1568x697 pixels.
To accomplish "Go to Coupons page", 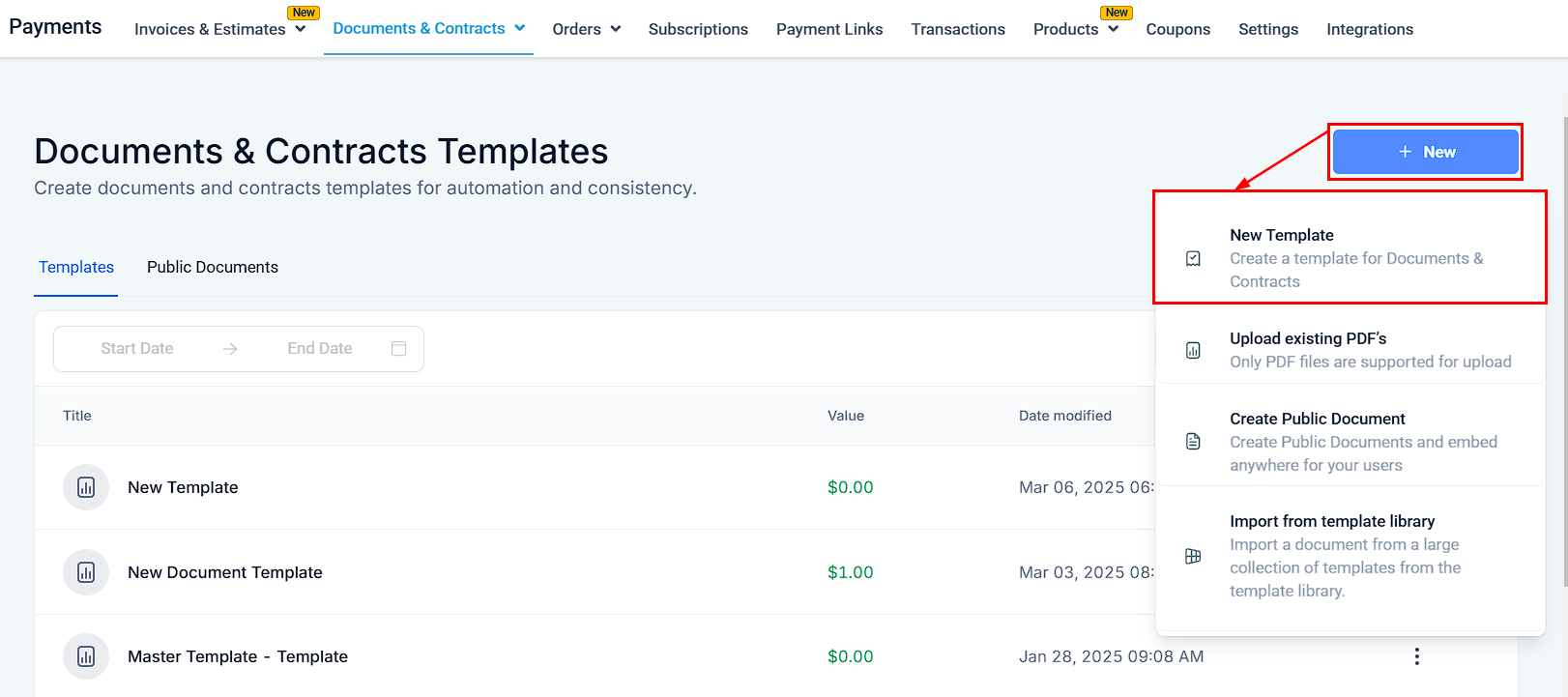I will pyautogui.click(x=1177, y=29).
